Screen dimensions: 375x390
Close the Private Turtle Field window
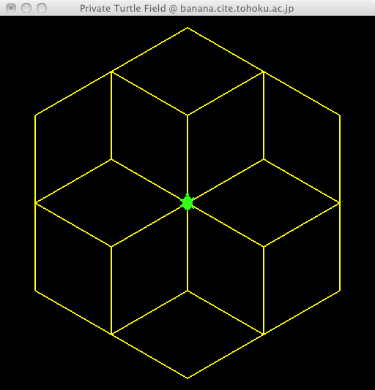point(11,7)
